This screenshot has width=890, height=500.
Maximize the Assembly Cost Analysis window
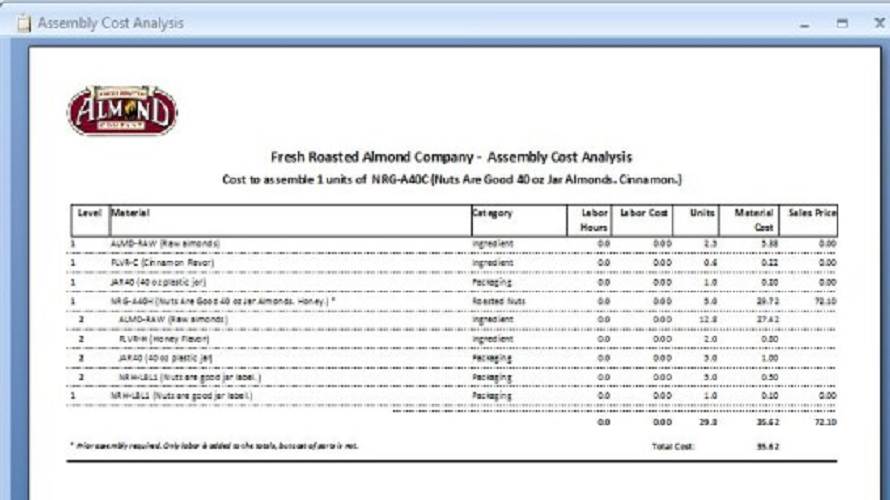[x=842, y=23]
